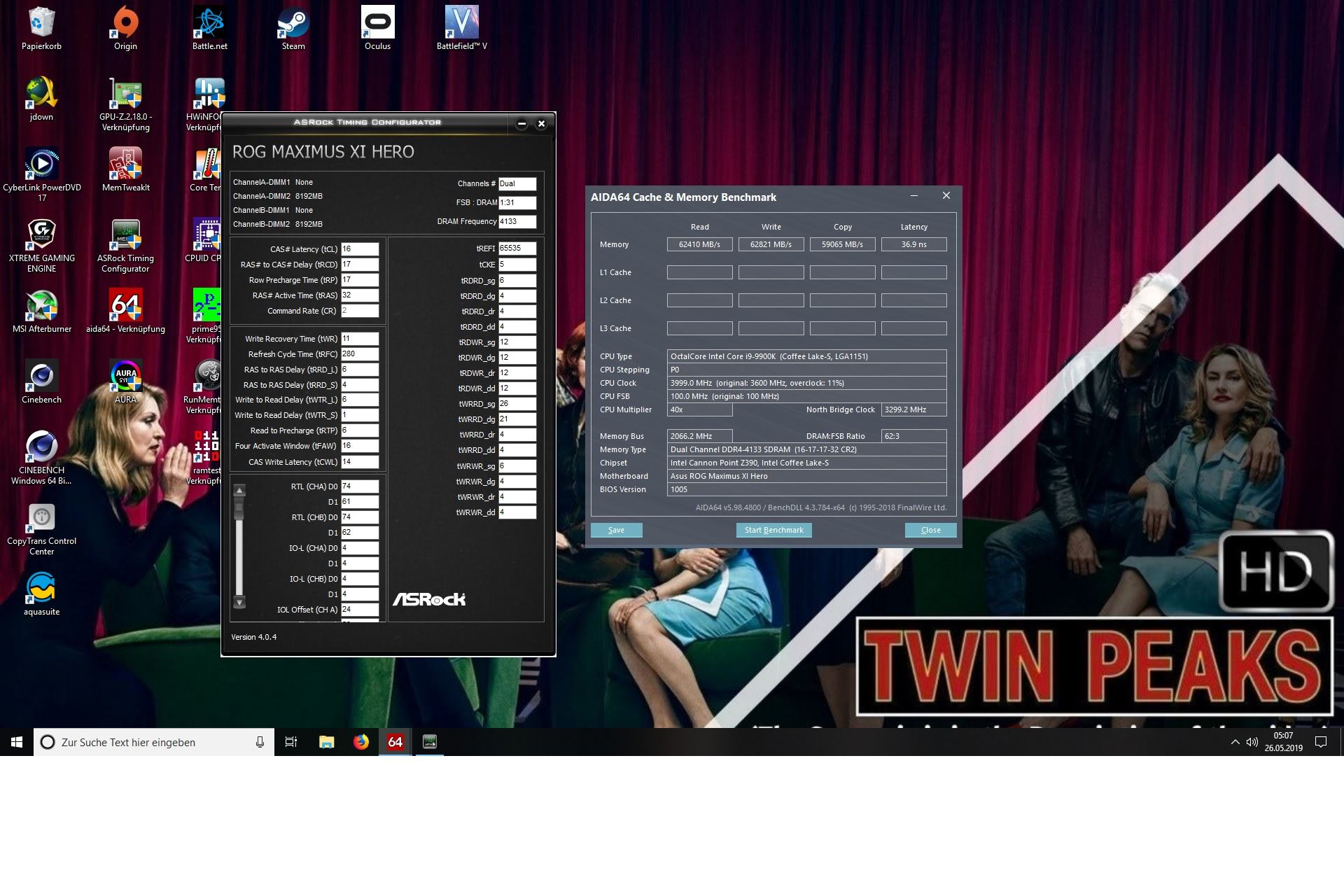Image resolution: width=1344 pixels, height=896 pixels.
Task: Click the Save button in AIDA64
Action: (x=616, y=530)
